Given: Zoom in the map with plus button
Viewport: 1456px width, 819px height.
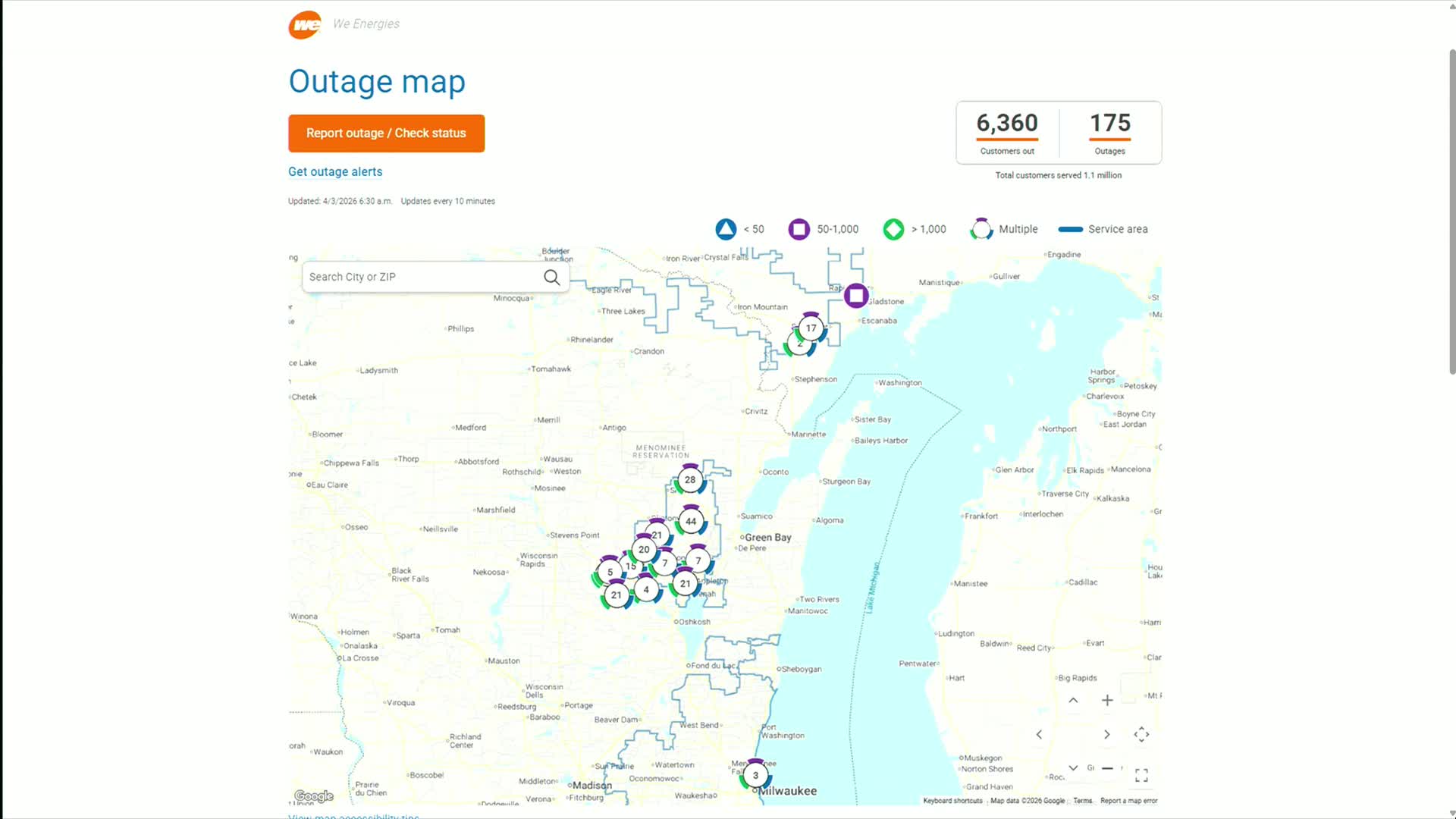Looking at the screenshot, I should coord(1107,700).
